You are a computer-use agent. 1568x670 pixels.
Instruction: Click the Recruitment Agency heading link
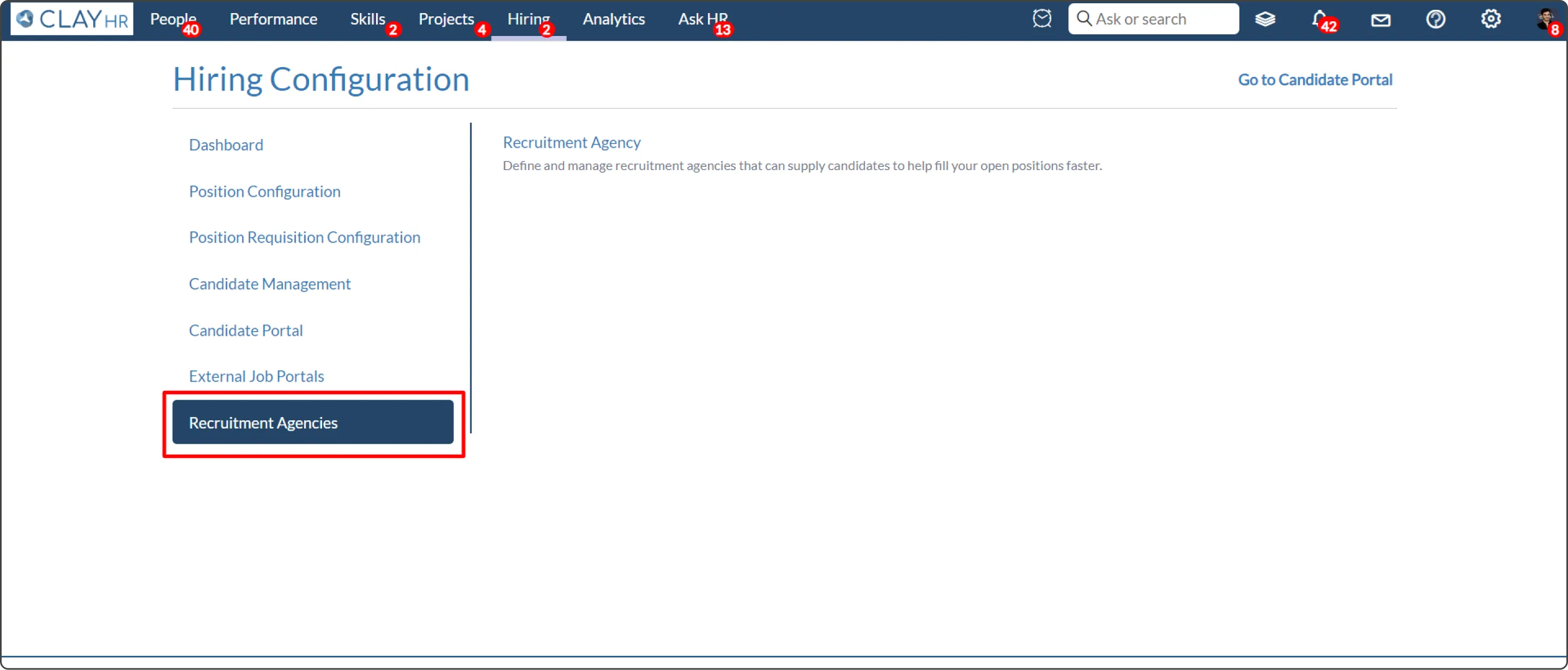(571, 142)
